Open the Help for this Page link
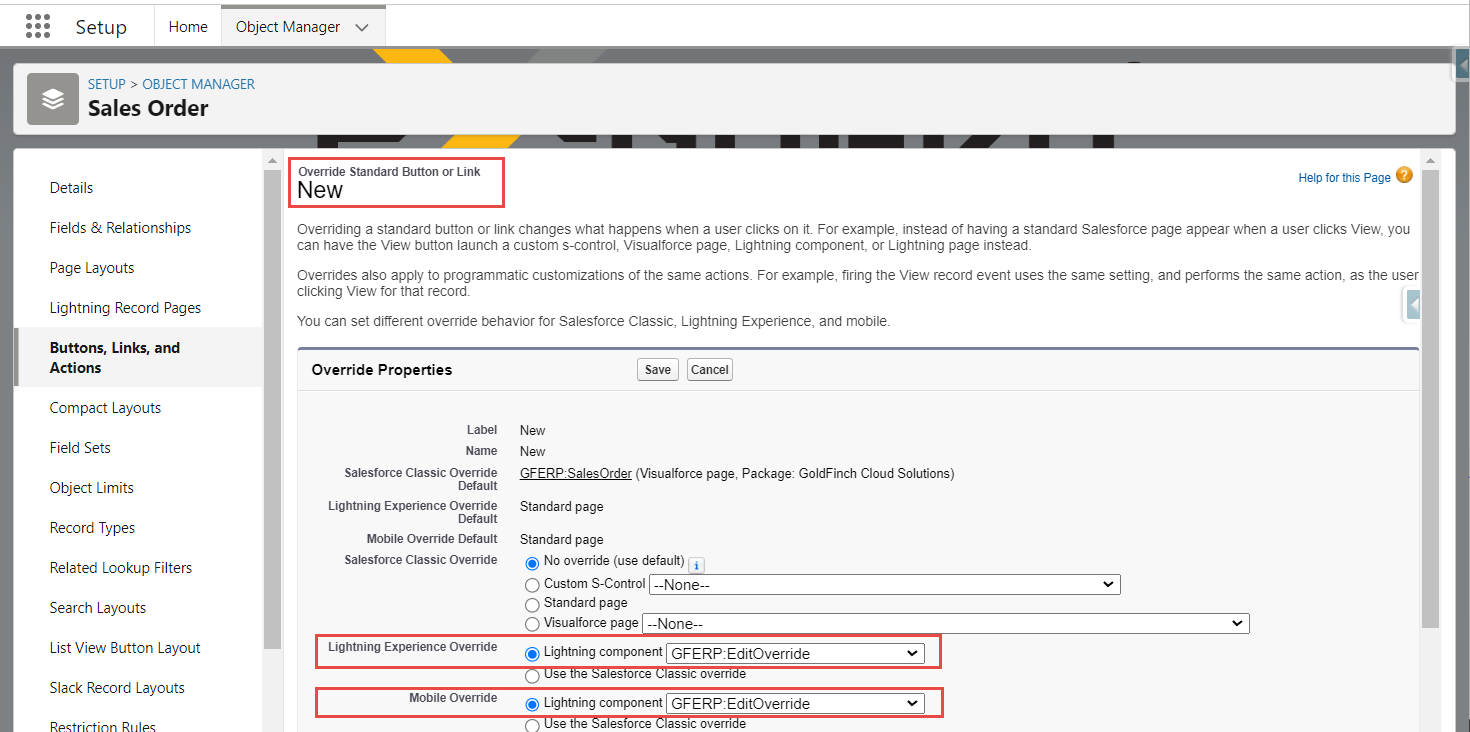This screenshot has height=732, width=1470. click(1344, 178)
